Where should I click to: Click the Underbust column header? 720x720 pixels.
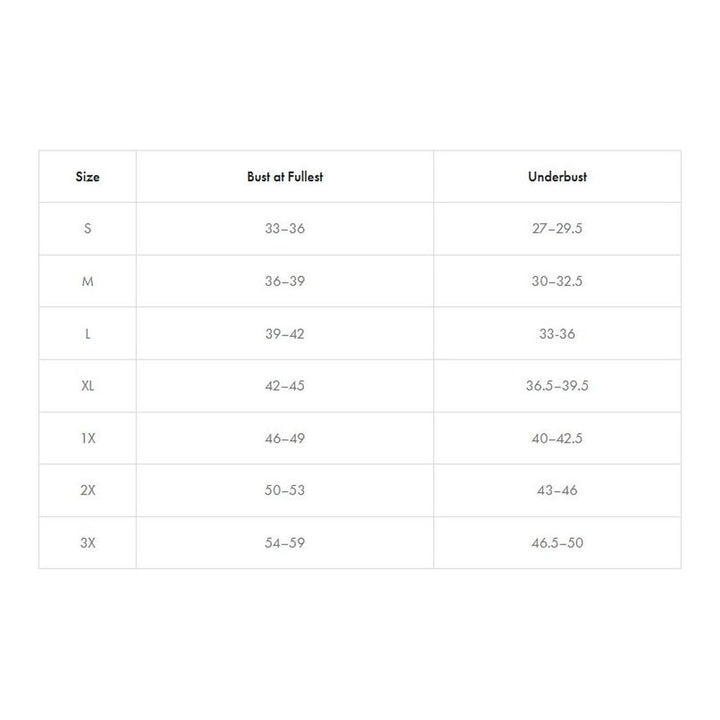[557, 177]
